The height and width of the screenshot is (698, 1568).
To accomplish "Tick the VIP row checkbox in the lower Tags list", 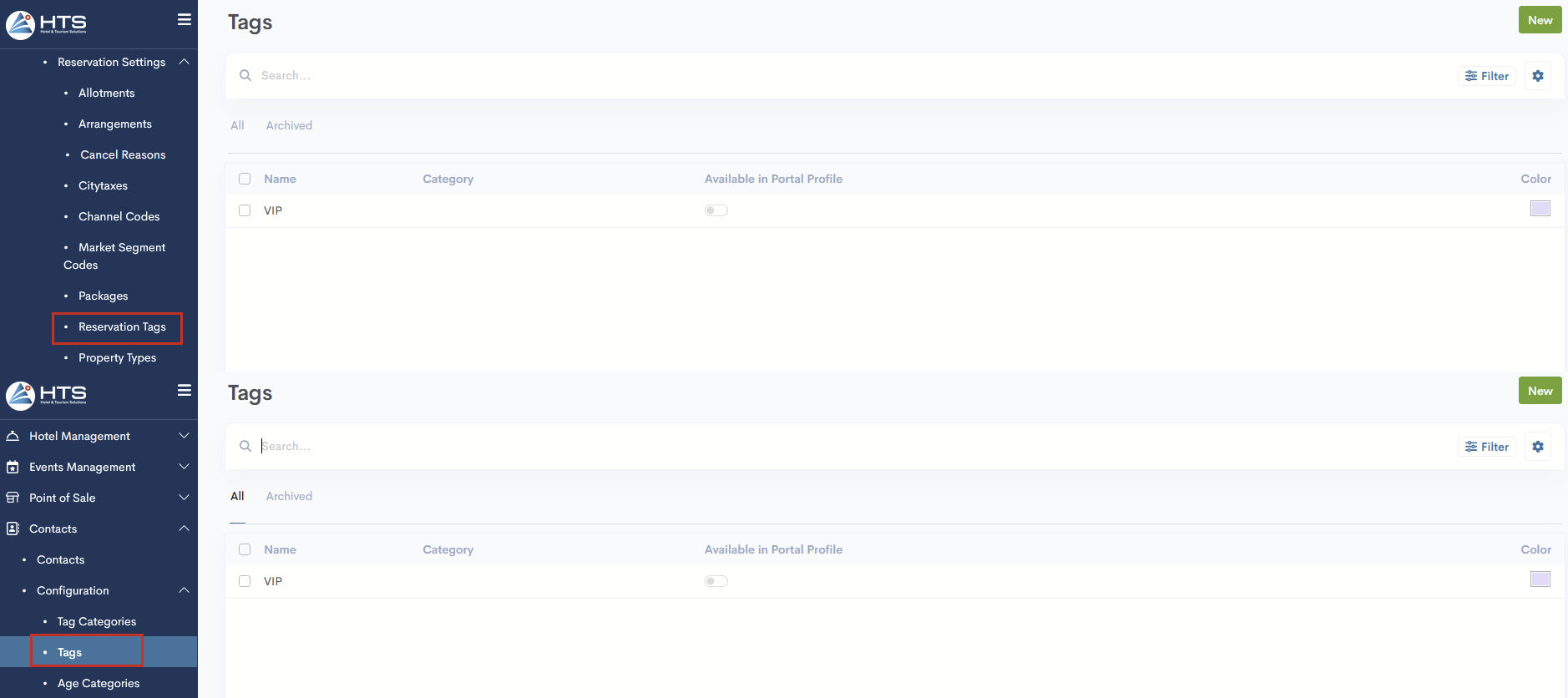I will coord(245,581).
